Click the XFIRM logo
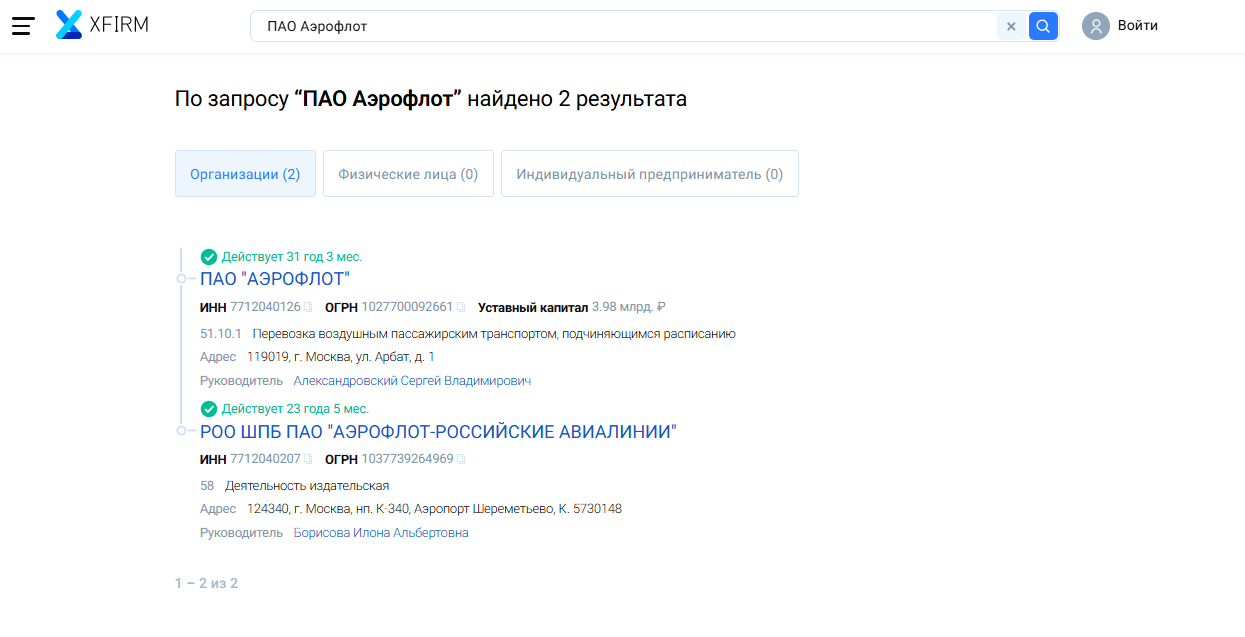 (x=102, y=25)
